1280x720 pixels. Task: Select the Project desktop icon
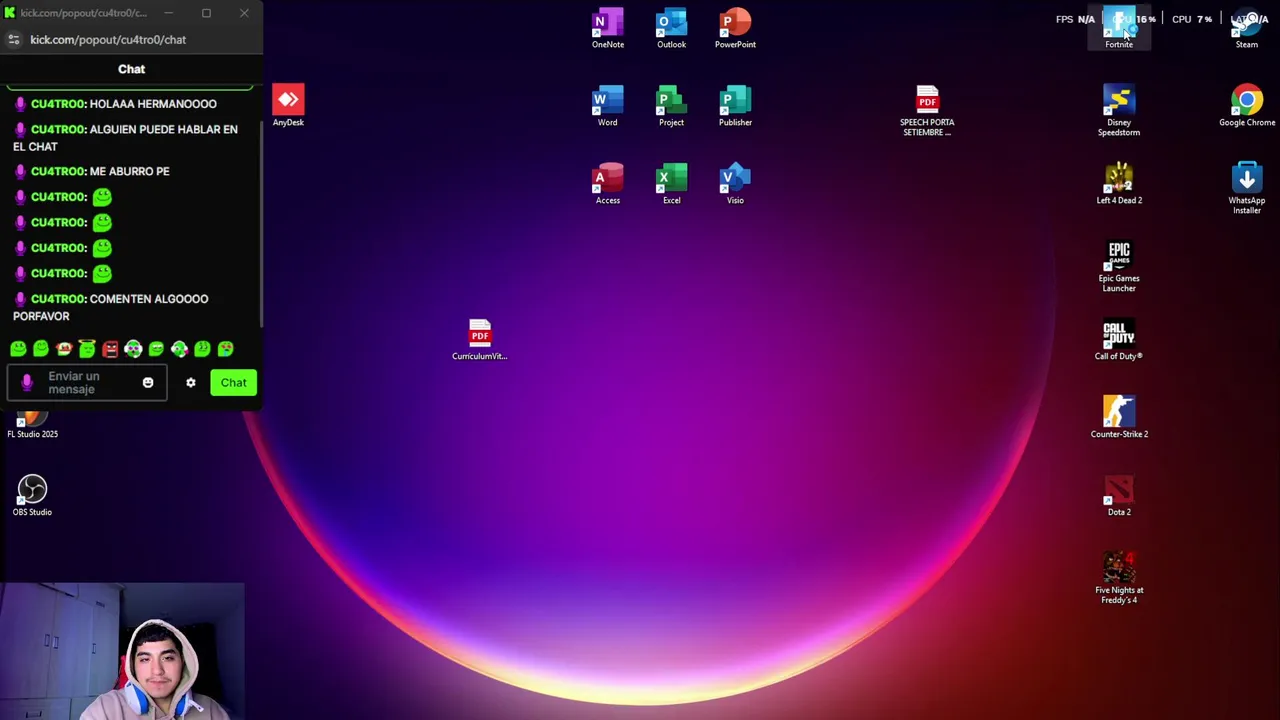click(x=671, y=106)
